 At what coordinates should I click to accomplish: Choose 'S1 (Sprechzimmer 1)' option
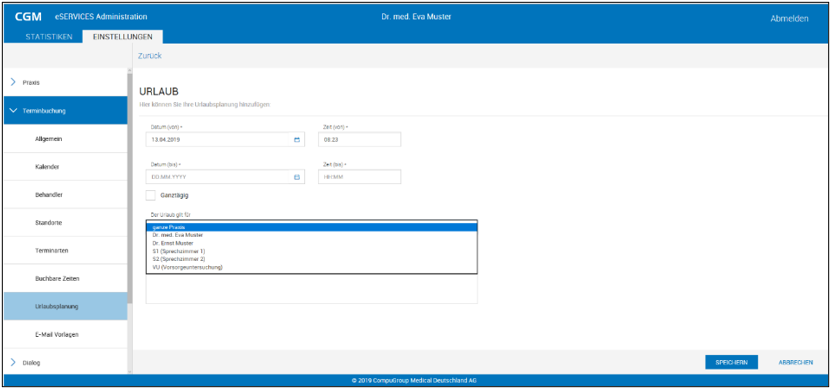tap(312, 251)
